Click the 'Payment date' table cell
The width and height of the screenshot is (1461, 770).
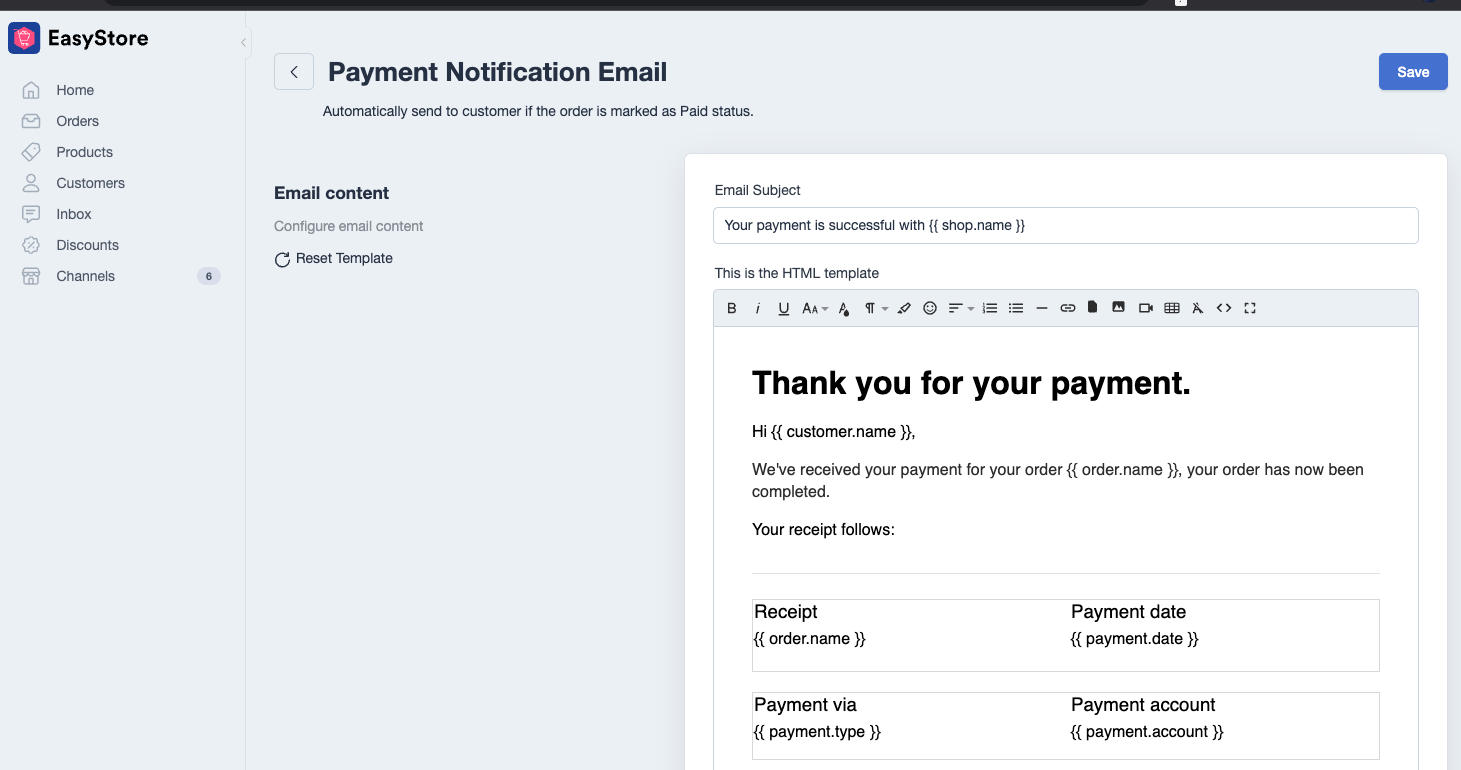[x=1128, y=612]
